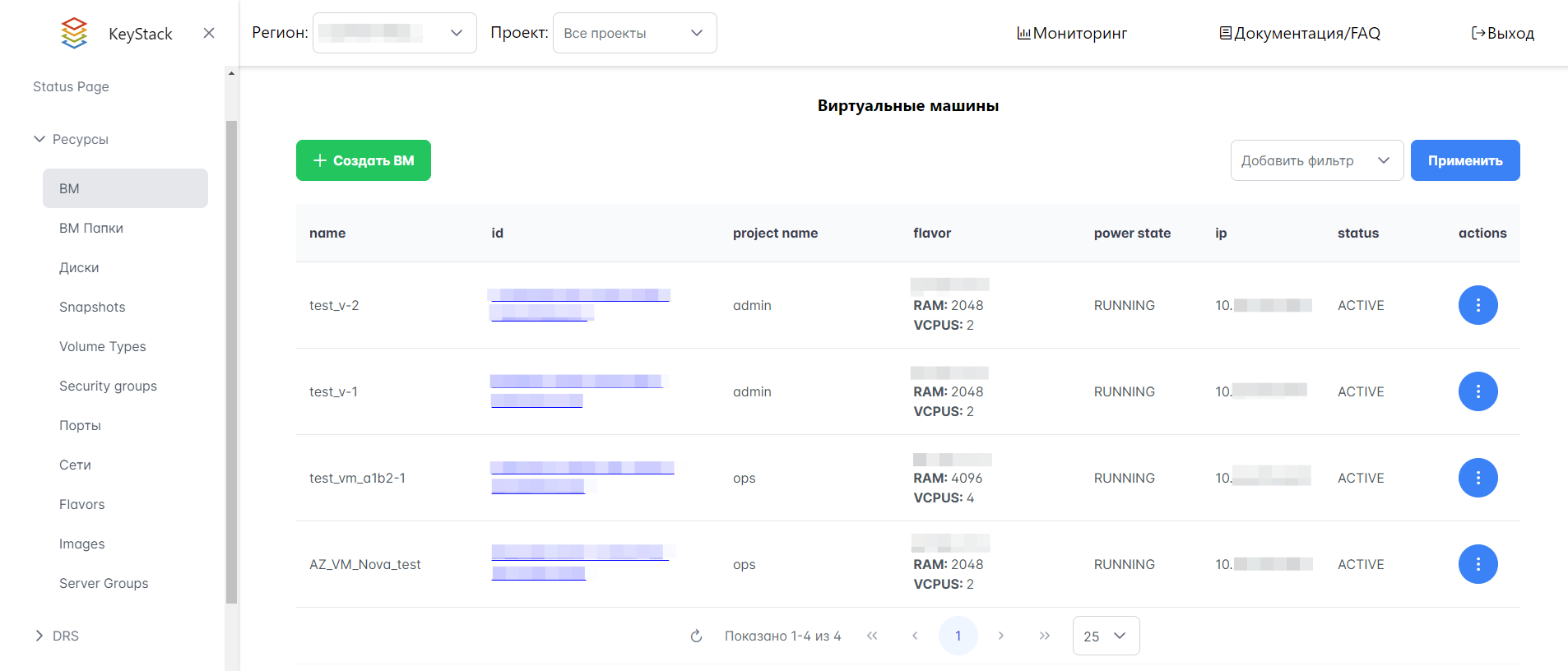Collapse the Ресурсы section

39,139
